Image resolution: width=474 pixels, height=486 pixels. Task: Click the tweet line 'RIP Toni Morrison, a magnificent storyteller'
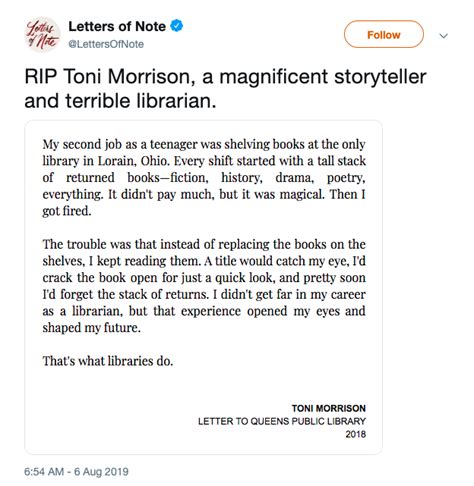[225, 77]
